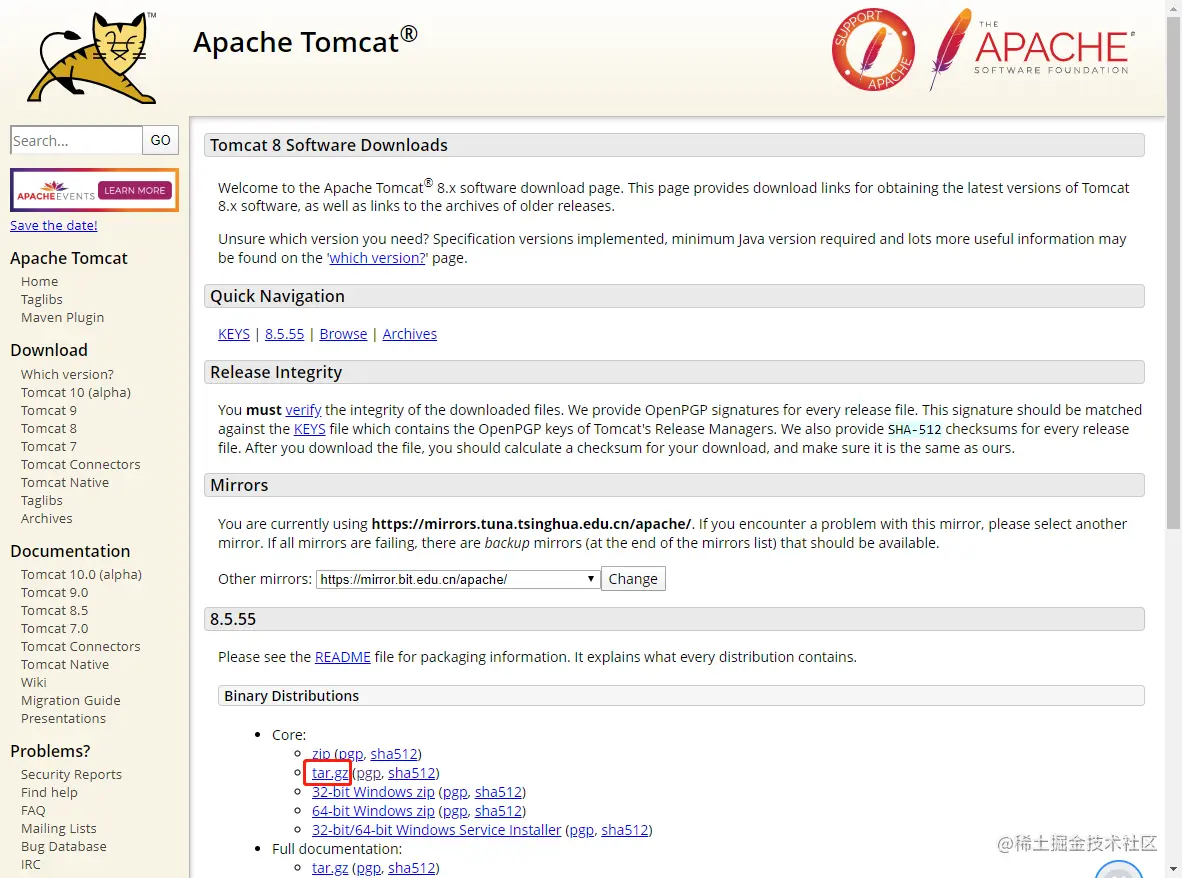The width and height of the screenshot is (1182, 878).
Task: Select Tomcat 10 (alpha) download link
Action: point(75,392)
